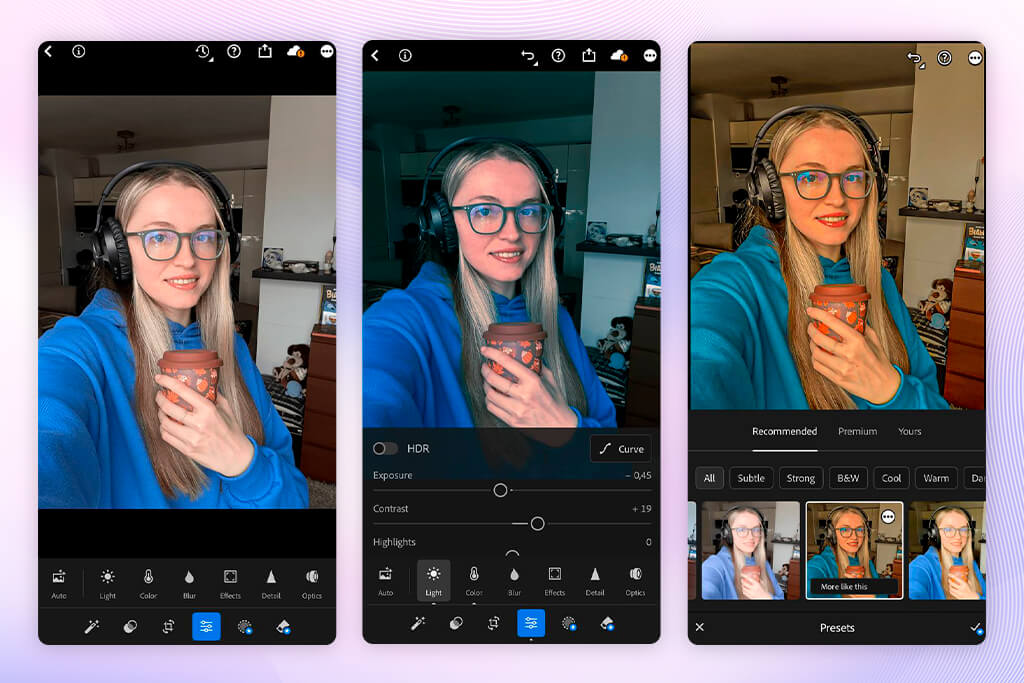The width and height of the screenshot is (1024, 683).
Task: Switch to Premium presets tab
Action: pos(857,432)
